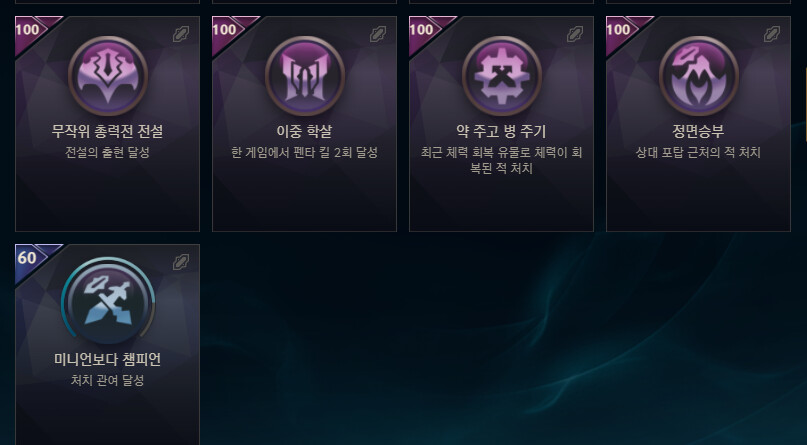This screenshot has width=807, height=445.
Task: Click the 이중 학살 challenge emblem
Action: (305, 76)
